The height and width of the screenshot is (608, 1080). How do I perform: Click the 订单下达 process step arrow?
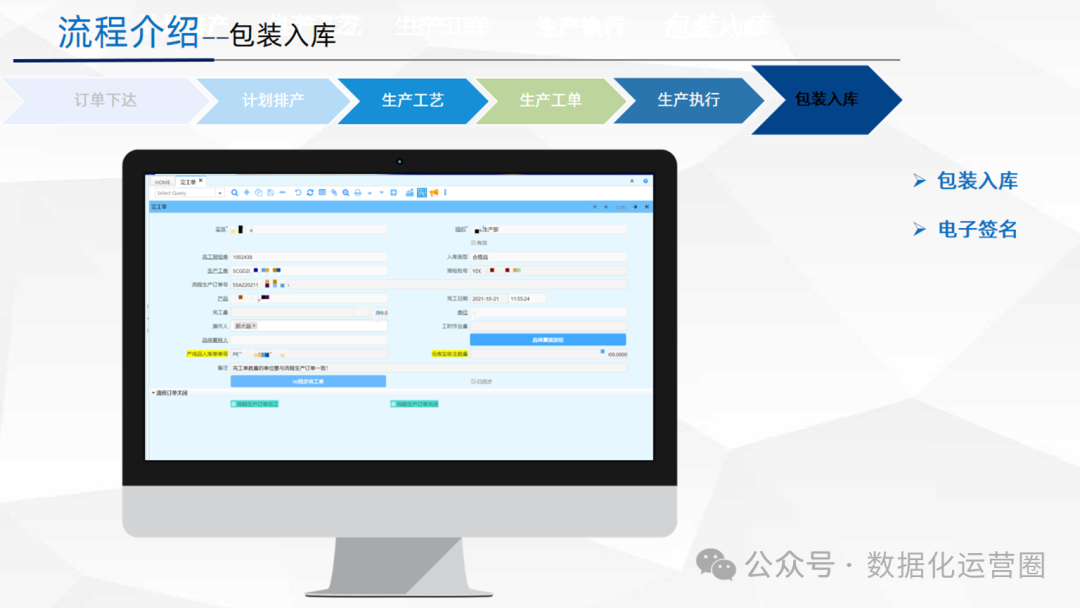coord(105,101)
